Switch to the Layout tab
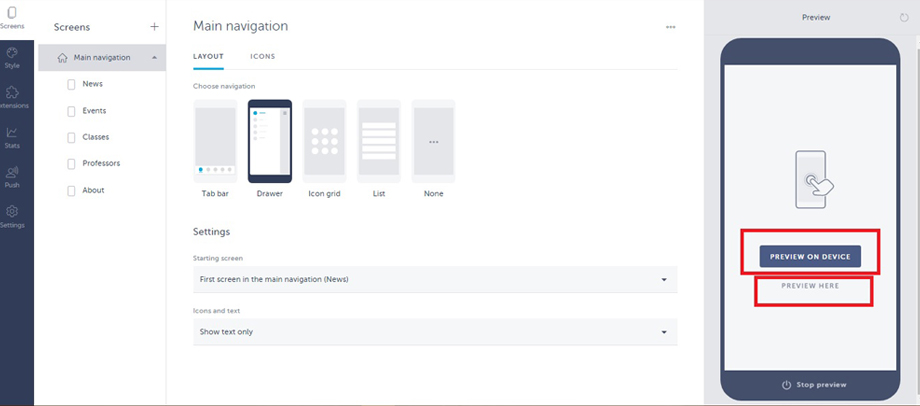The width and height of the screenshot is (920, 406). (208, 56)
